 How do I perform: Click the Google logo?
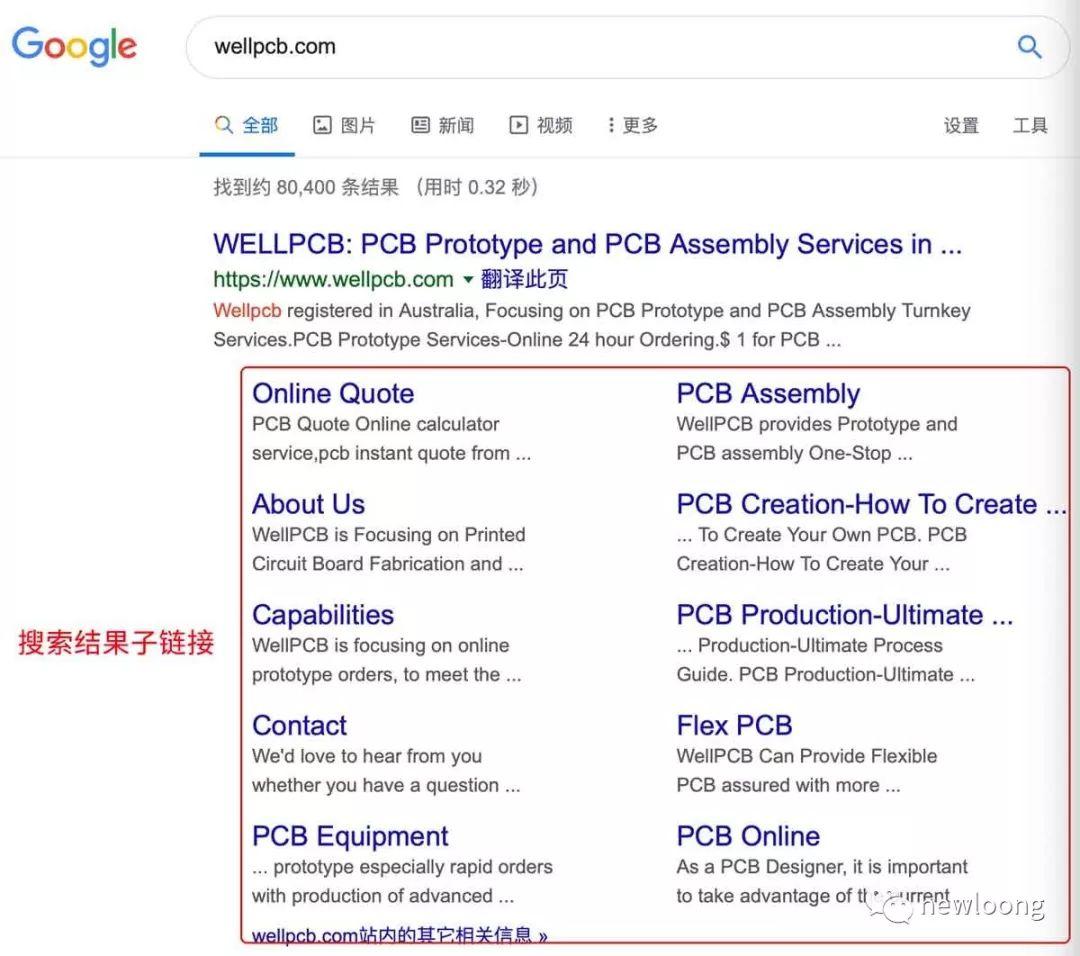pyautogui.click(x=74, y=46)
